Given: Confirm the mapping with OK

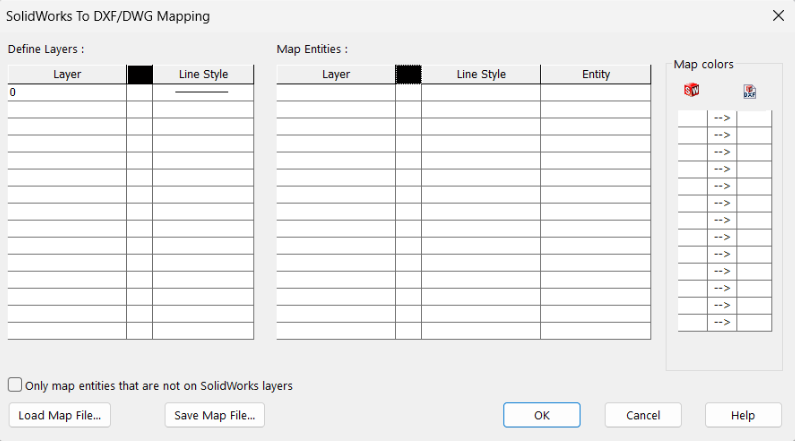Looking at the screenshot, I should [541, 415].
